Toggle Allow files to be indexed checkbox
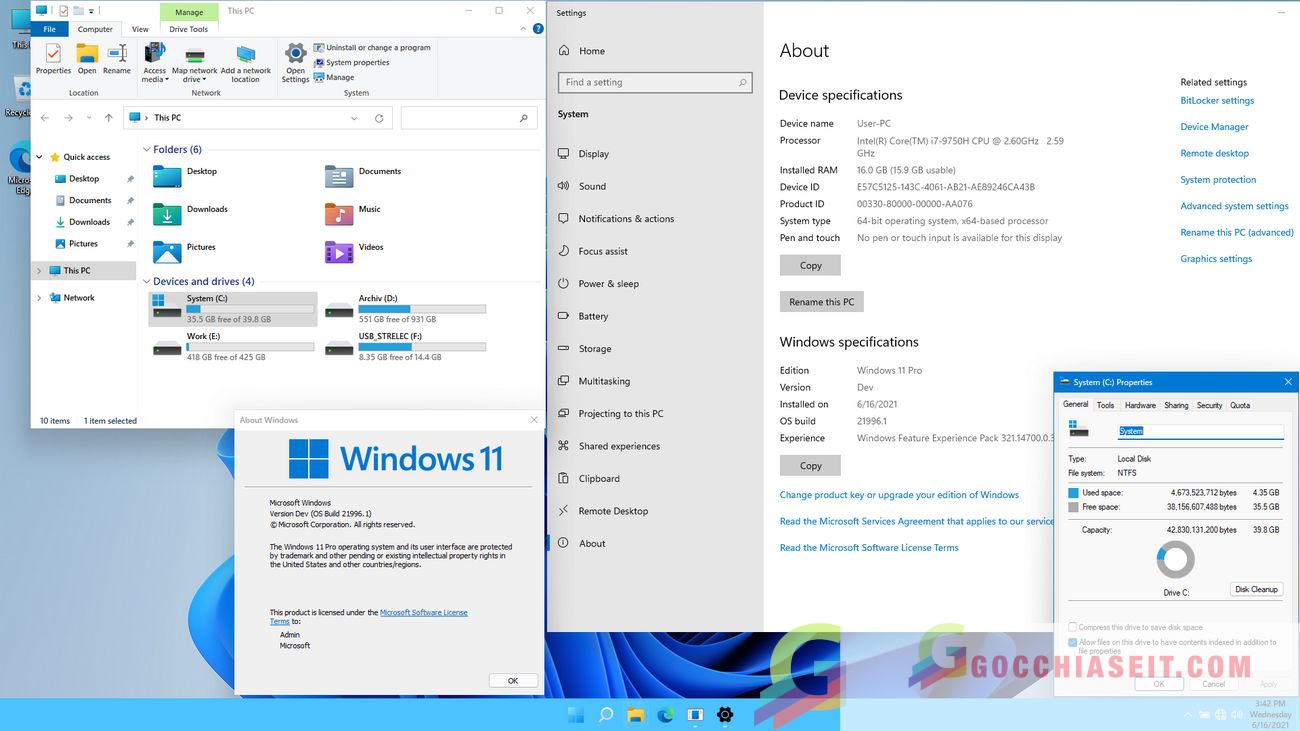The width and height of the screenshot is (1300, 731). (x=1073, y=642)
